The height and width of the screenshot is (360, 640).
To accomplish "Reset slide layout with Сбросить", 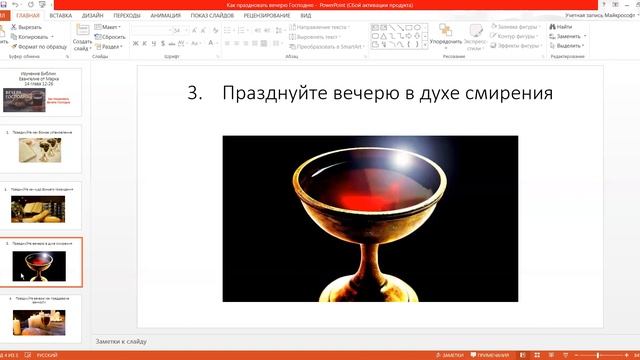I will [x=110, y=37].
